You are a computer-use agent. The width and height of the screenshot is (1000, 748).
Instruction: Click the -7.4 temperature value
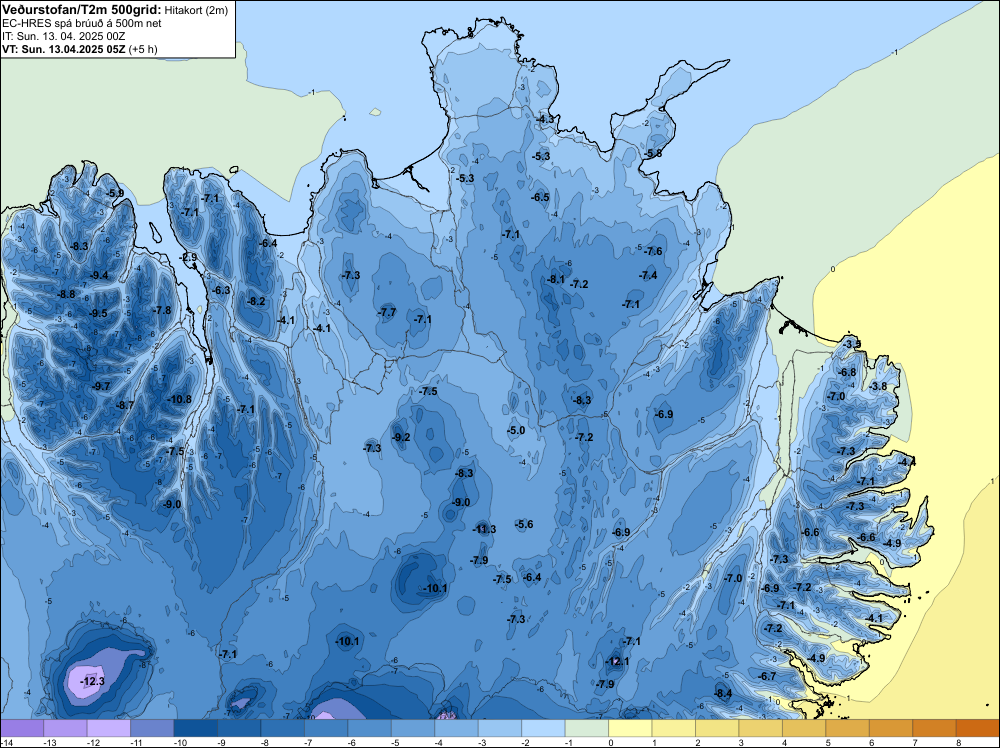click(648, 275)
